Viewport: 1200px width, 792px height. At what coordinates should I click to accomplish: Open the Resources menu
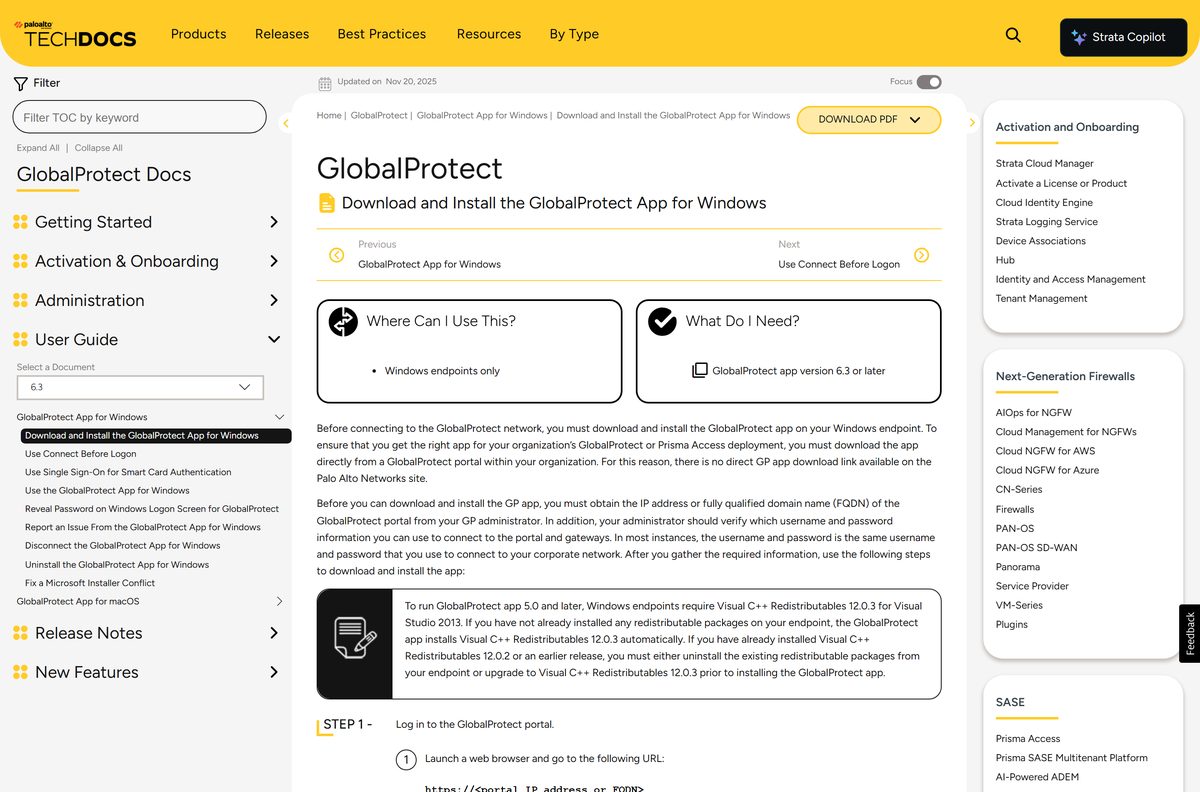pos(489,34)
